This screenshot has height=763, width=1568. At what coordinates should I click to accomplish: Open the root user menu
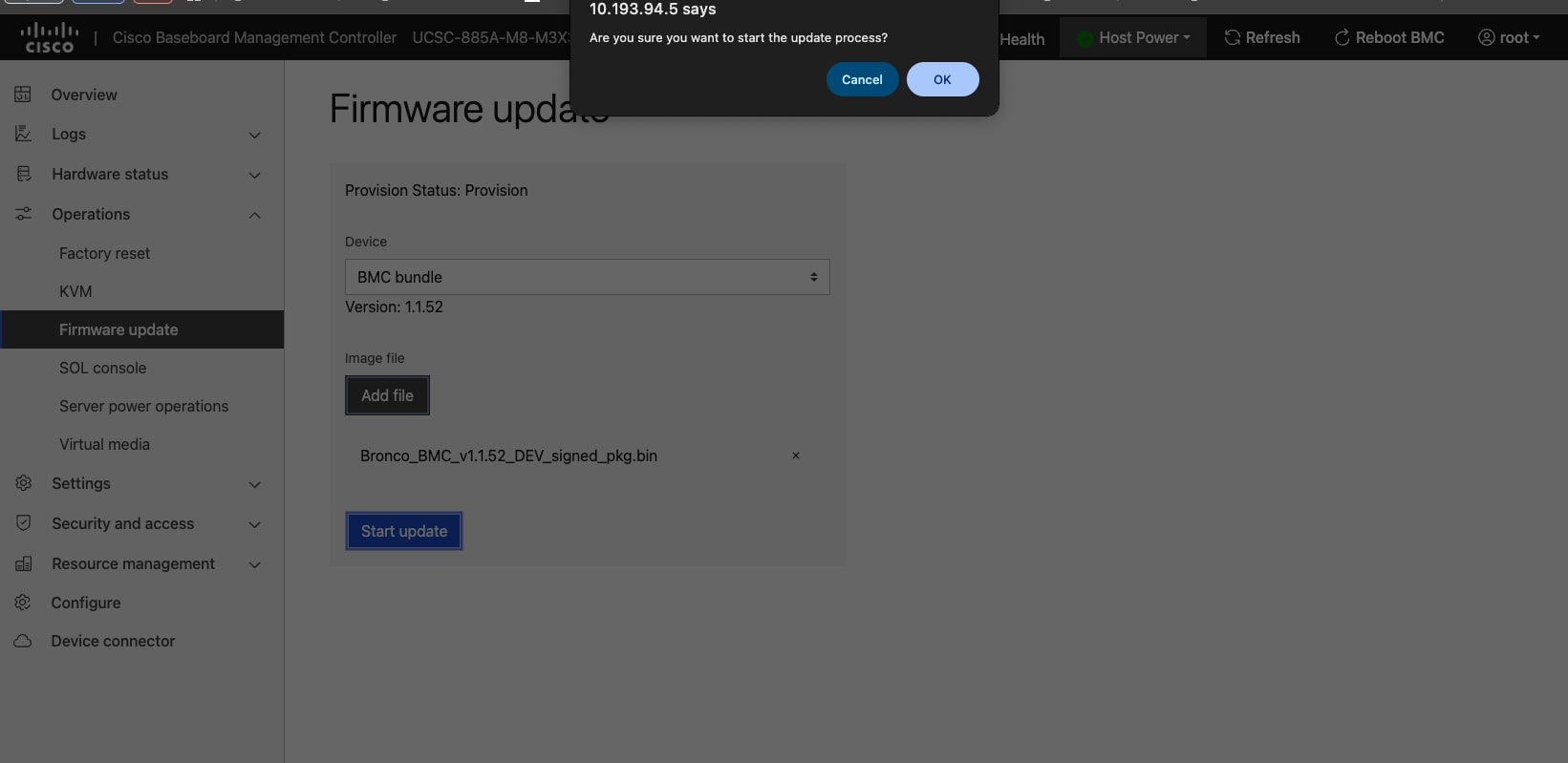pos(1510,37)
